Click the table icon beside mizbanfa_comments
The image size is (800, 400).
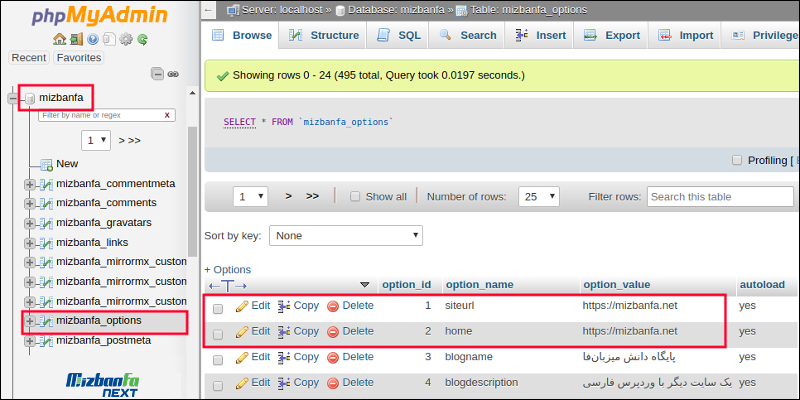(46, 203)
